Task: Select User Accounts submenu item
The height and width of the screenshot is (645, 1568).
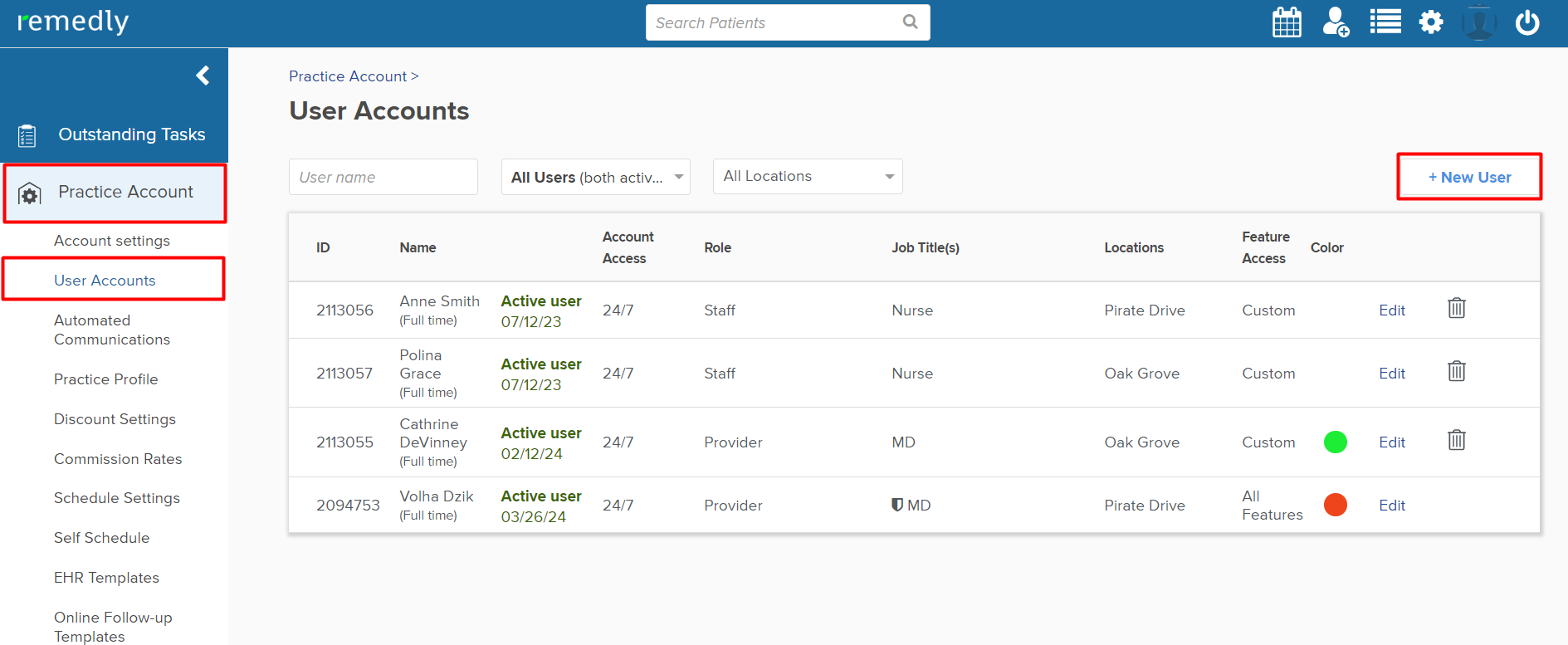Action: coord(105,281)
